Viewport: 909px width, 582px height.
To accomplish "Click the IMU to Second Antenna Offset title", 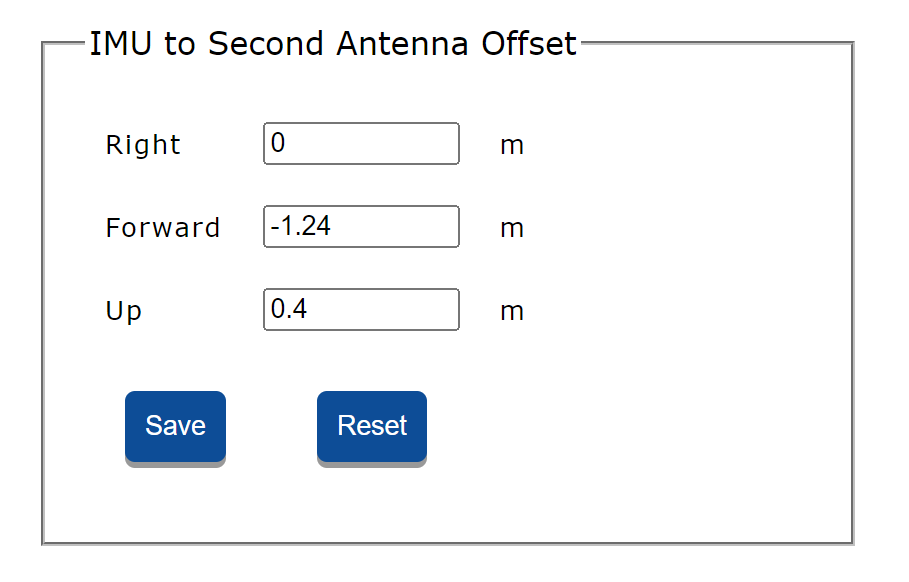I will click(x=333, y=43).
